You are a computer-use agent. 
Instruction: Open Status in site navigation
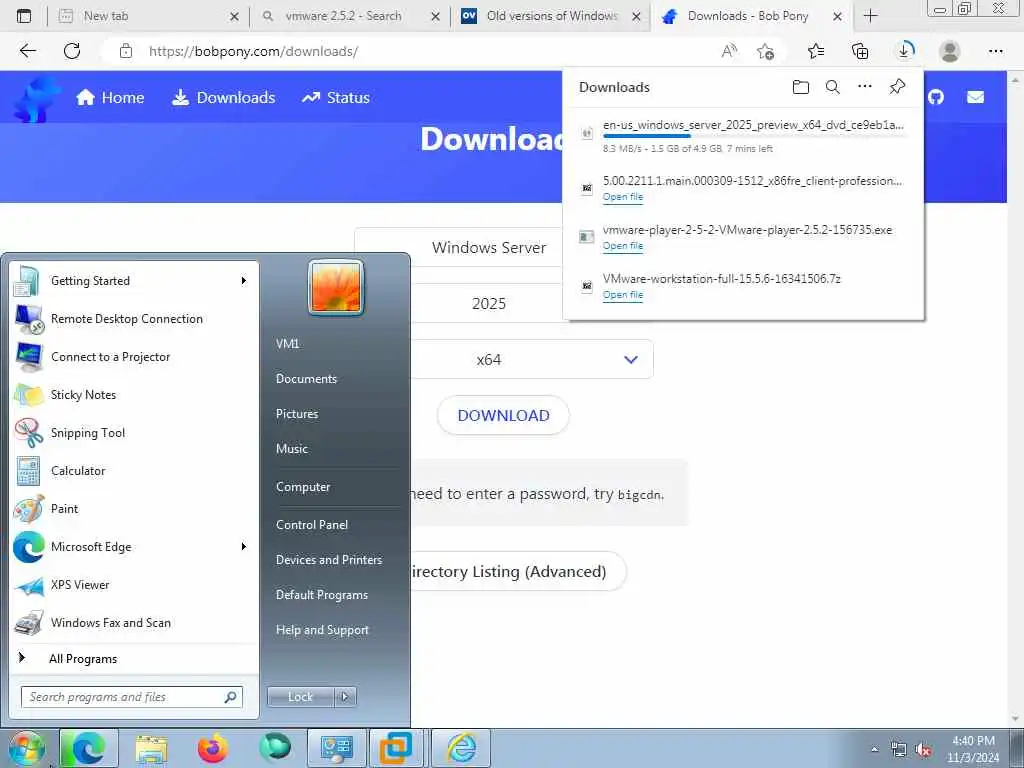(336, 98)
